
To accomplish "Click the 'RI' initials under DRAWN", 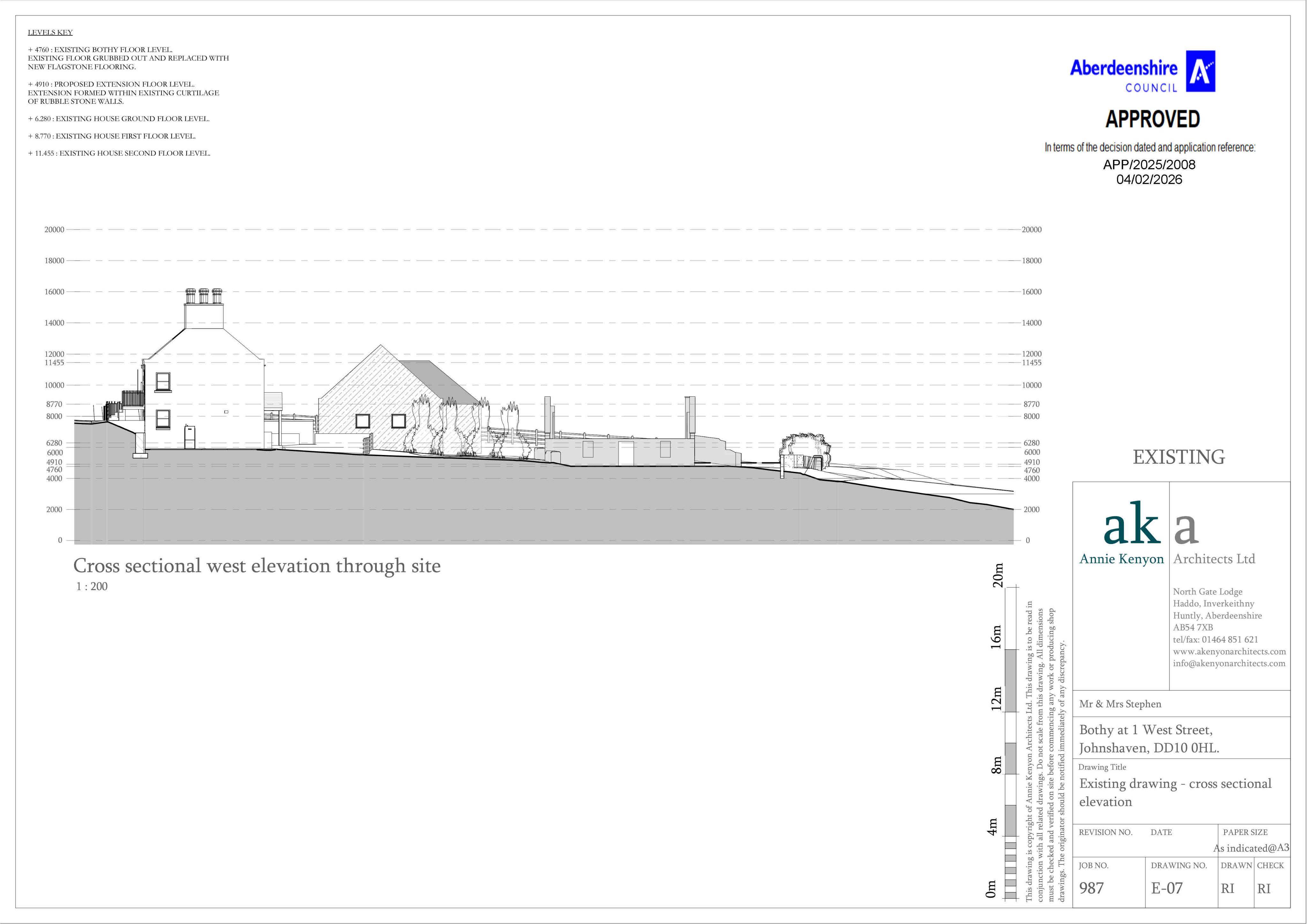I will click(x=1227, y=889).
